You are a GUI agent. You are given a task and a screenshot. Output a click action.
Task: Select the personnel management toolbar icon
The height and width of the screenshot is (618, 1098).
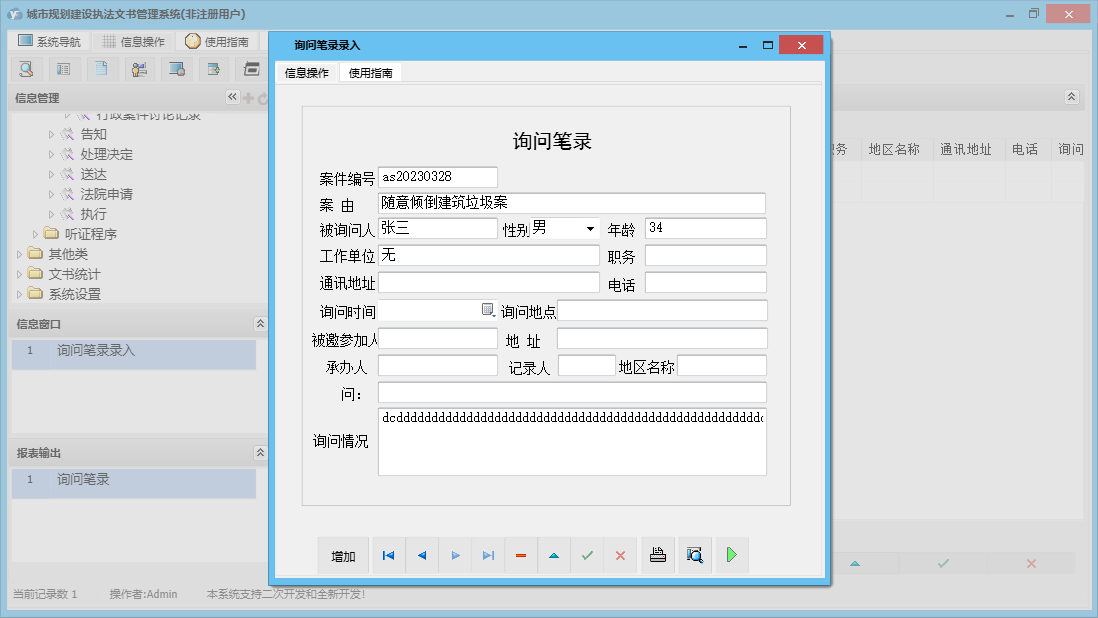(140, 69)
